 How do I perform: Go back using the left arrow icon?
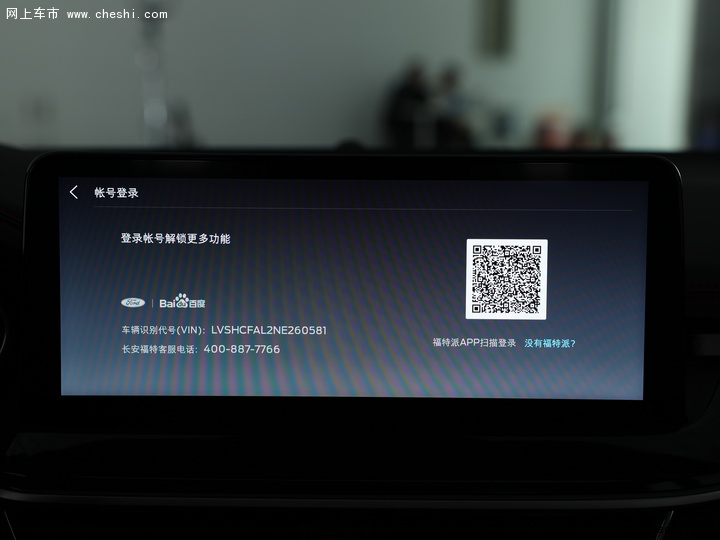coord(74,192)
